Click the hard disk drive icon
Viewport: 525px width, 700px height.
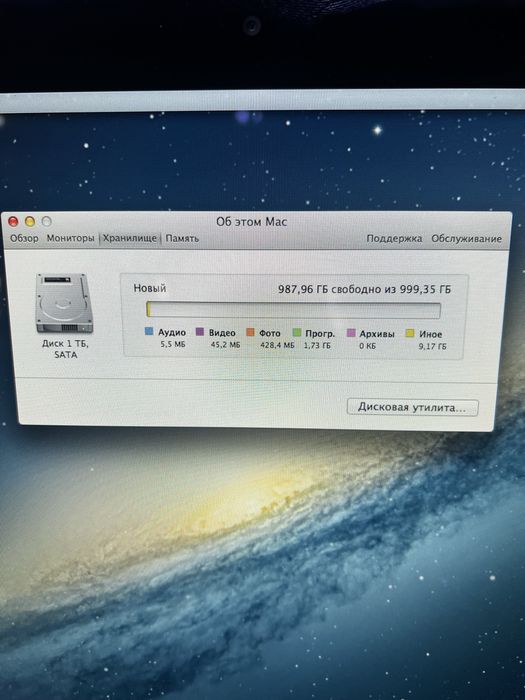point(65,303)
